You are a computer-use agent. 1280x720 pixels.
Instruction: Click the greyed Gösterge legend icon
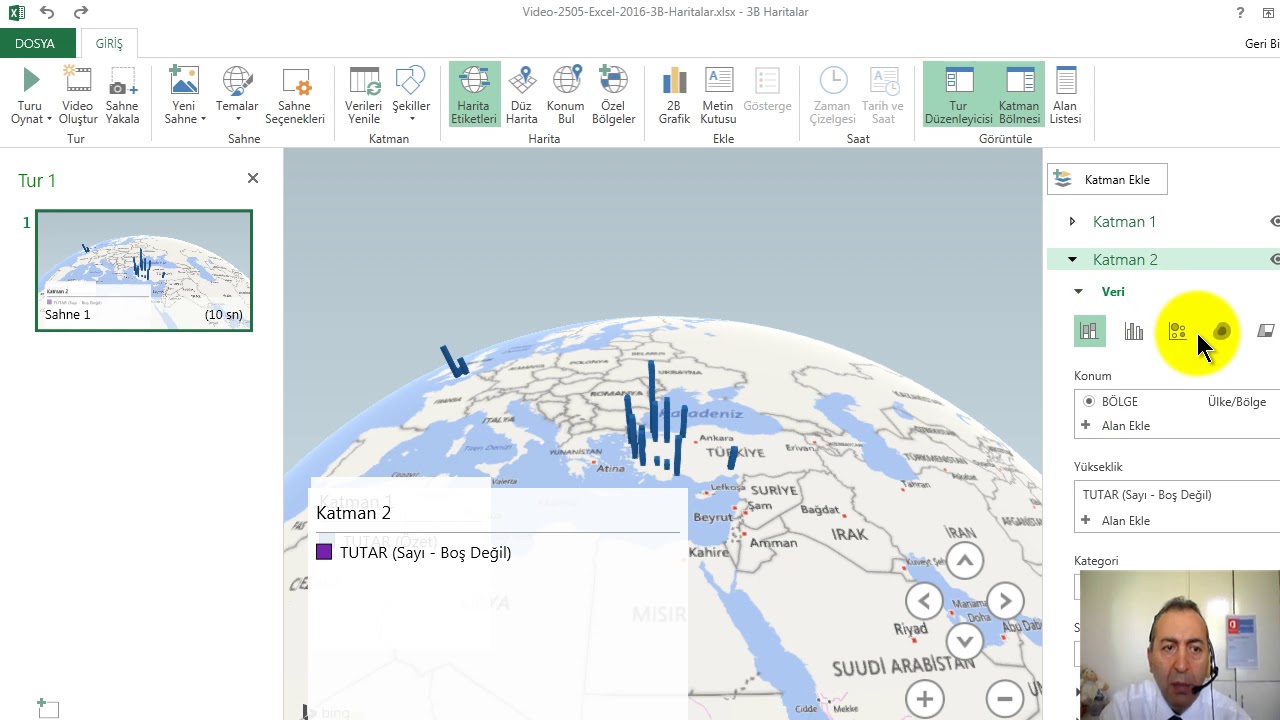coord(767,80)
